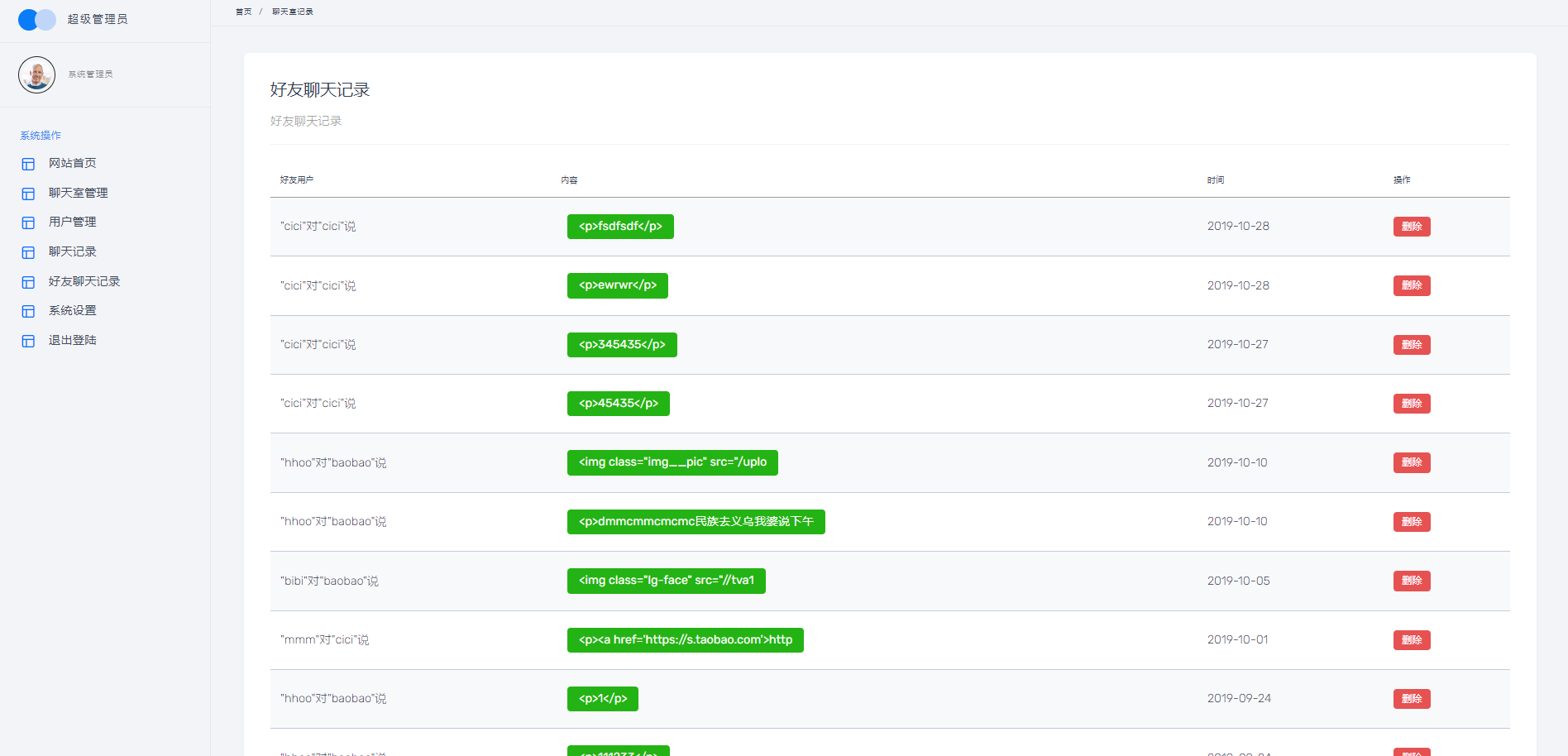Go to 首页 via the breadcrumb
1568x756 pixels.
[243, 12]
